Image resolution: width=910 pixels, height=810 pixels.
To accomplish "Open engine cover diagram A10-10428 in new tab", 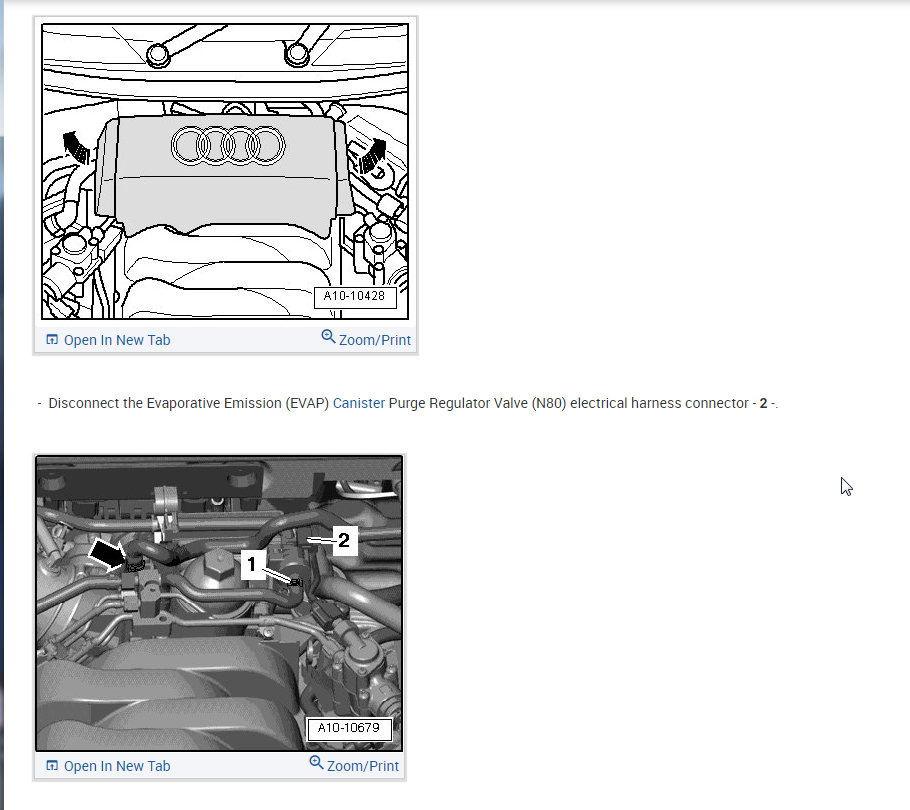I will (x=109, y=340).
